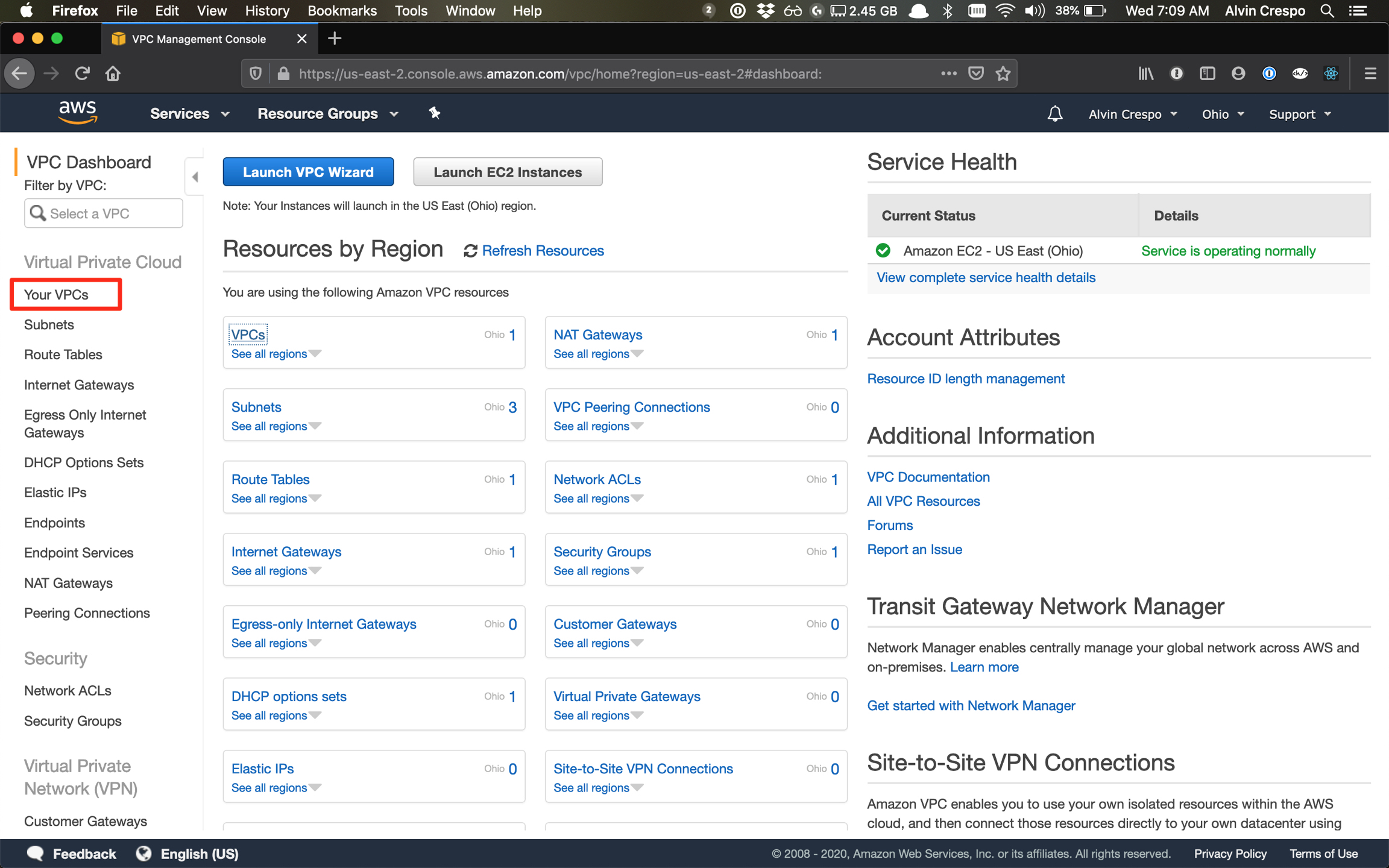This screenshot has width=1389, height=868.
Task: Open the Firefox Library icon
Action: tap(1146, 73)
